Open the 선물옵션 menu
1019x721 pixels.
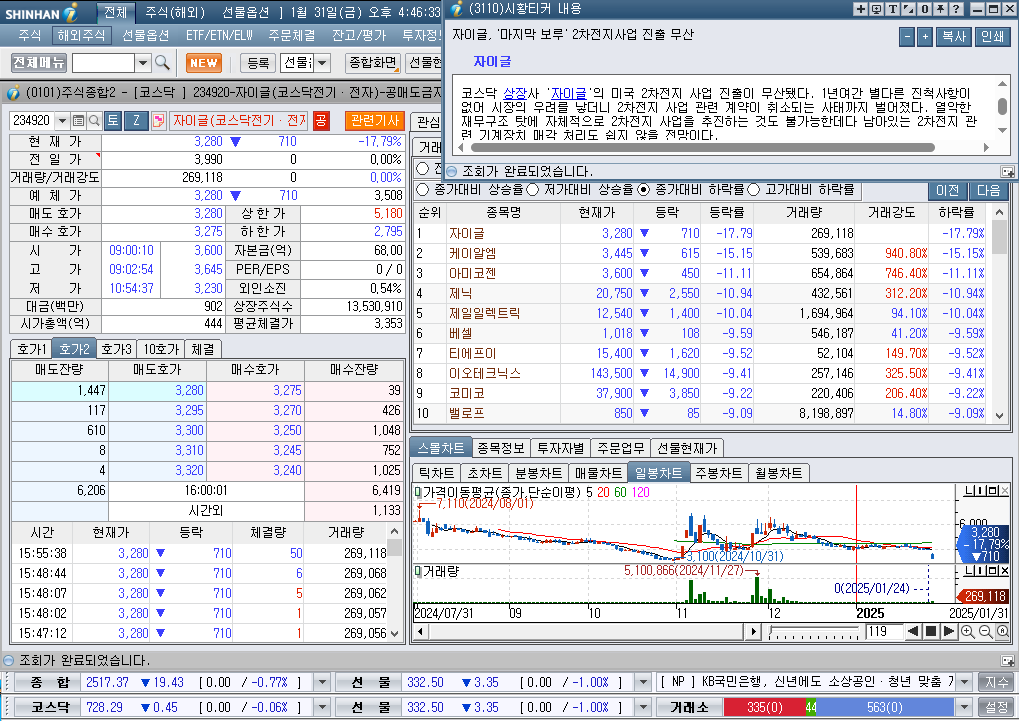point(146,35)
